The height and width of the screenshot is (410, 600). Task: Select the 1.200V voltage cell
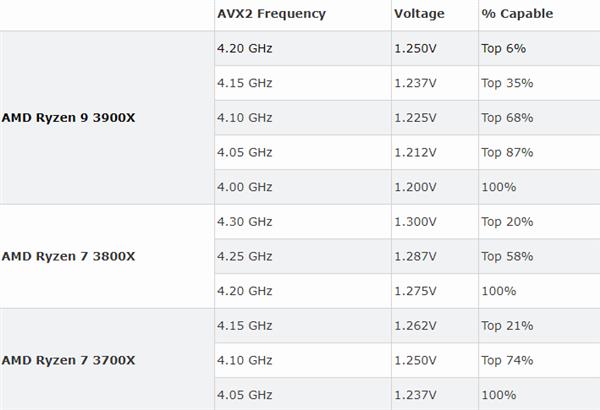[x=415, y=187]
